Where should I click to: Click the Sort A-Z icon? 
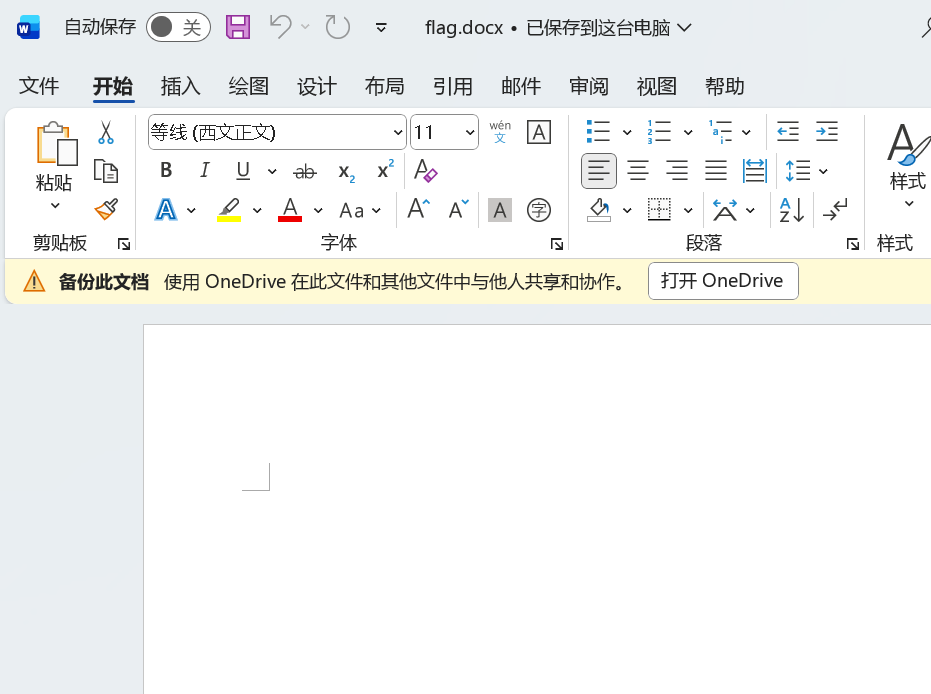(792, 210)
